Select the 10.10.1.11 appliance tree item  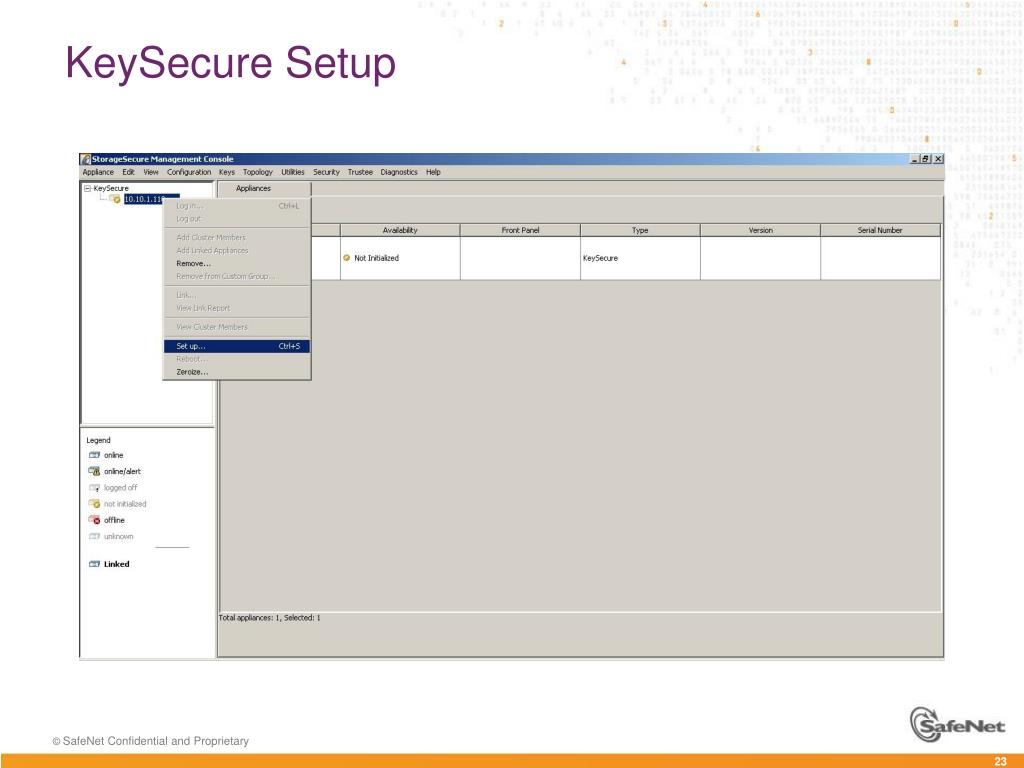pos(151,199)
